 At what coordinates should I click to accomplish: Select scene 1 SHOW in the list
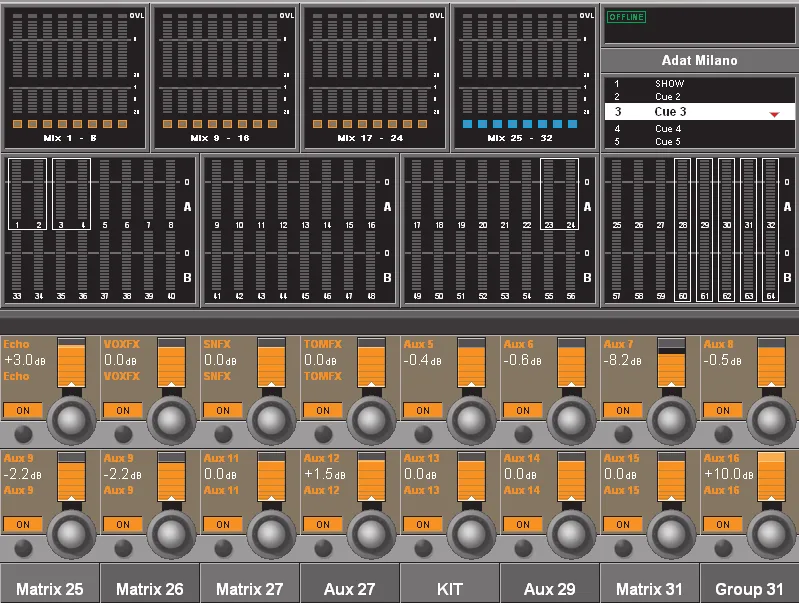click(699, 84)
